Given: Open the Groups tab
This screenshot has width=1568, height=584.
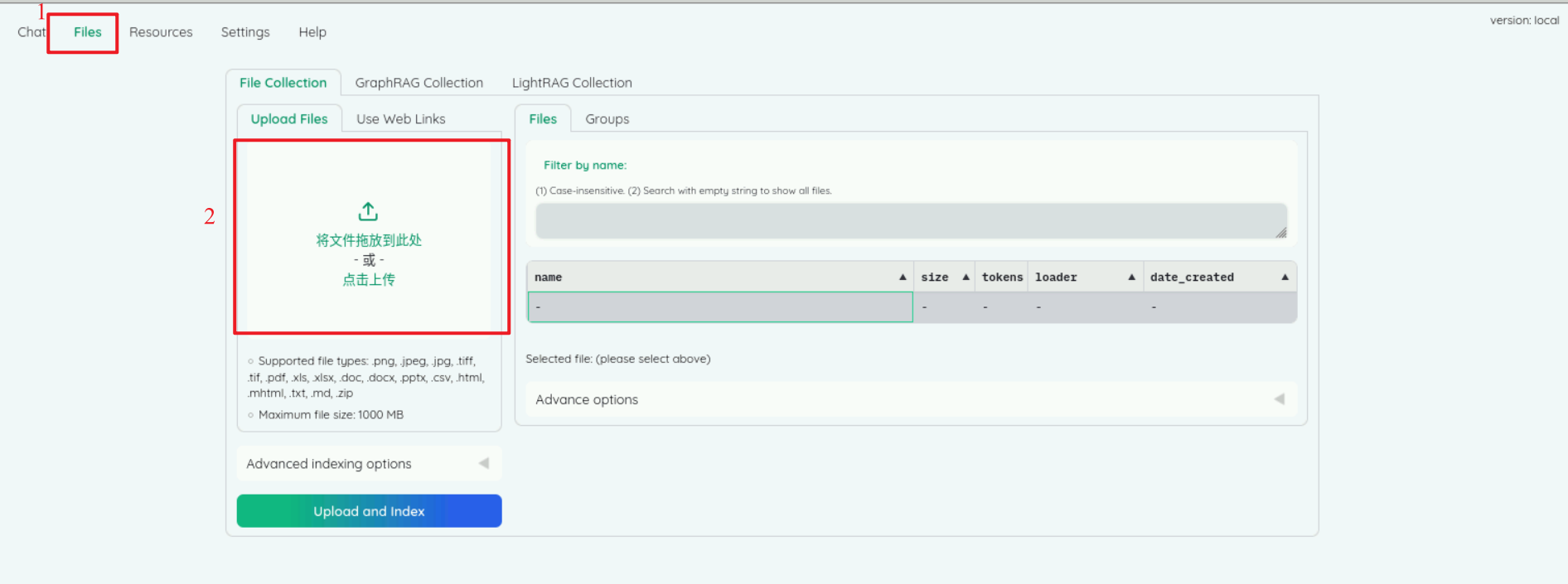Looking at the screenshot, I should click(607, 119).
